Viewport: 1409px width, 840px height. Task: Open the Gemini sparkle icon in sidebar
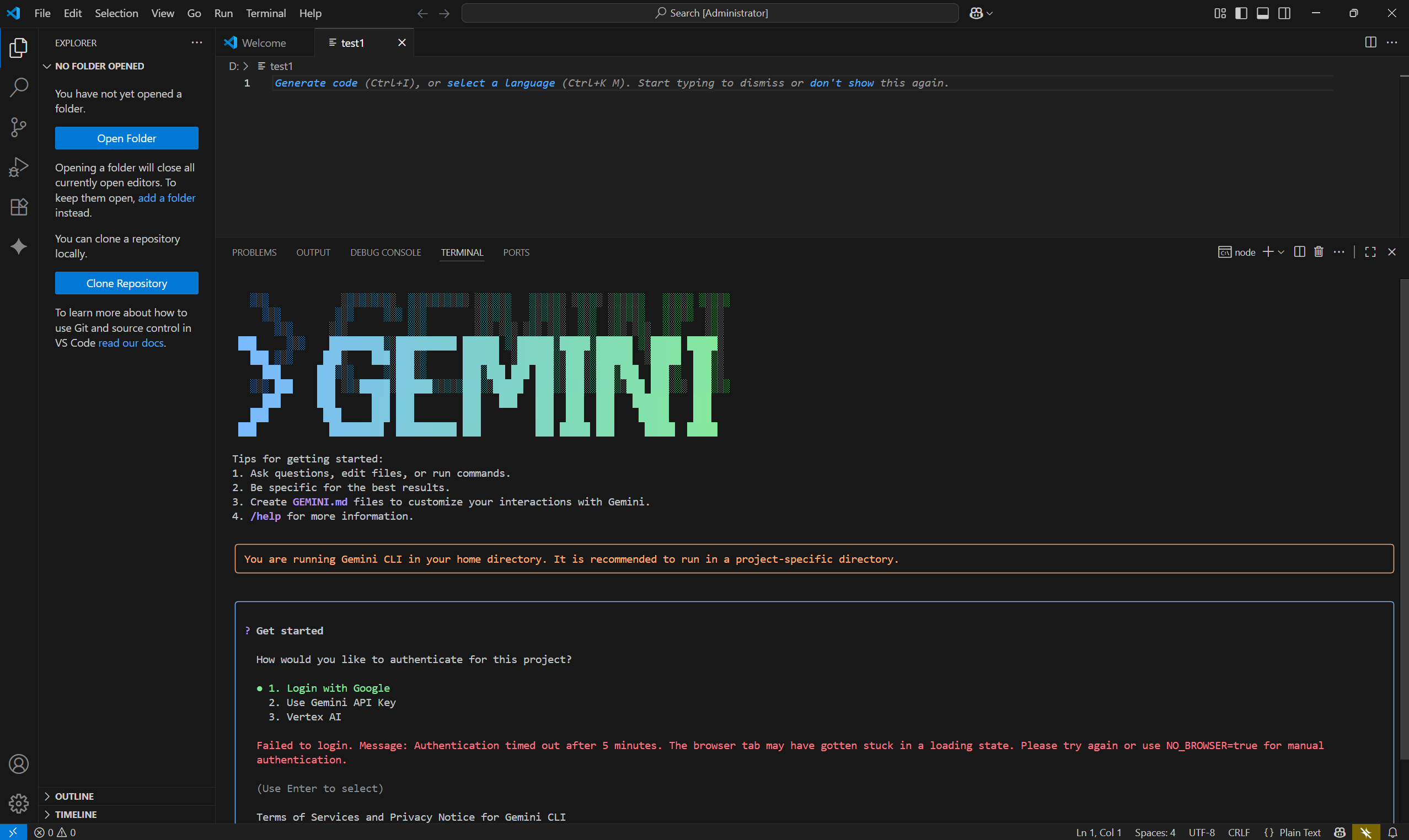[x=19, y=246]
